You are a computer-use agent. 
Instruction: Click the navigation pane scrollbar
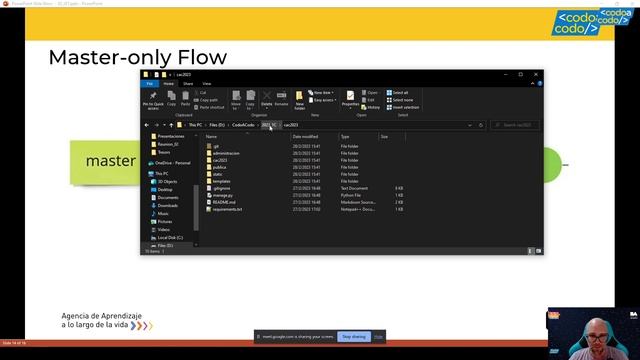point(196,207)
